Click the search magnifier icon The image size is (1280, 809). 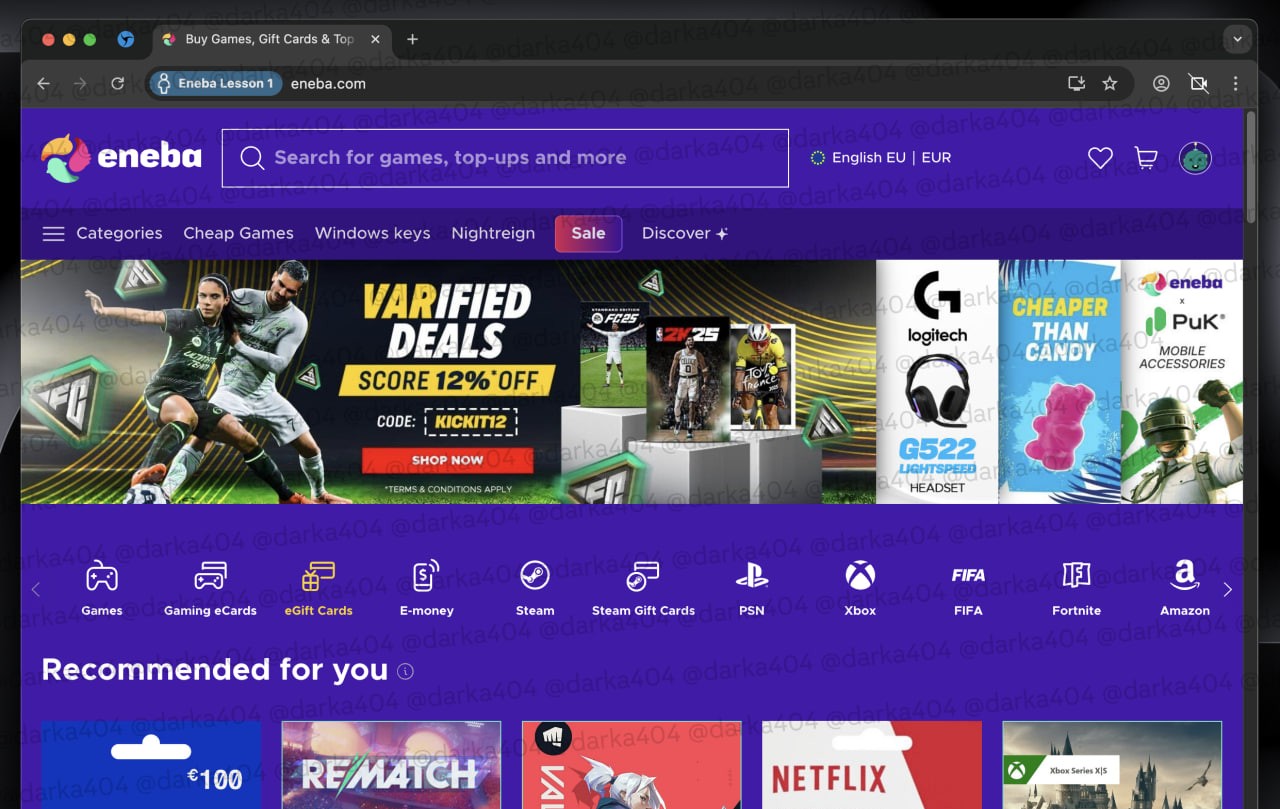point(252,158)
